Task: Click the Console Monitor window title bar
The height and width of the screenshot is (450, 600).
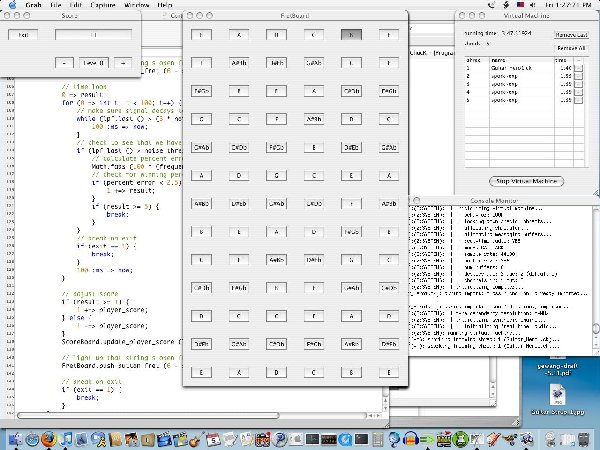Action: pyautogui.click(x=503, y=200)
